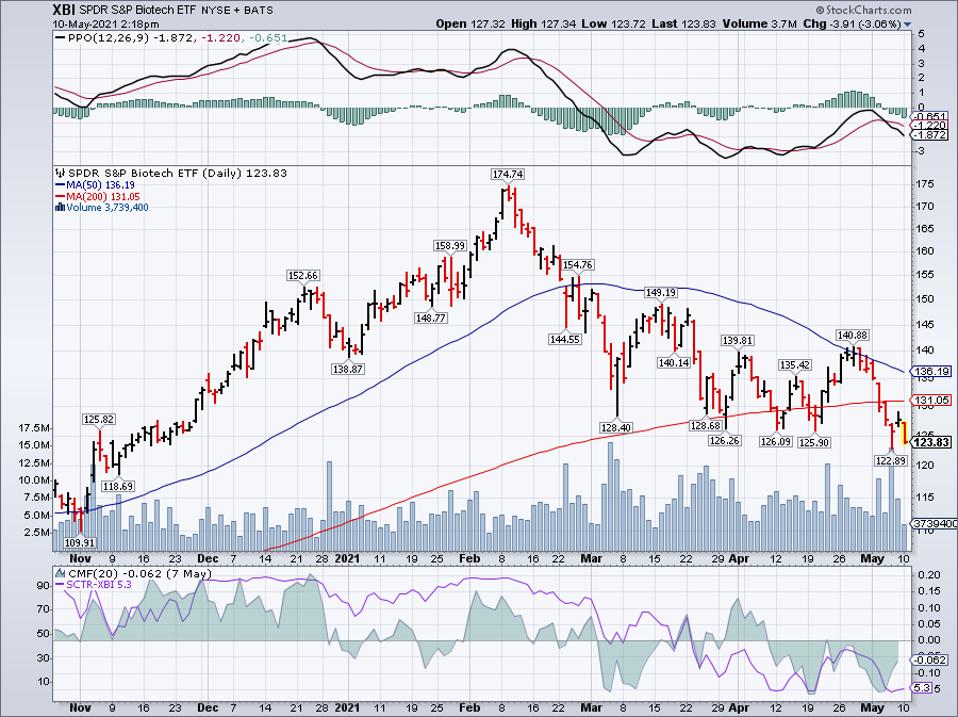Click the XBI ticker symbol
Image resolution: width=958 pixels, height=717 pixels.
(x=65, y=10)
